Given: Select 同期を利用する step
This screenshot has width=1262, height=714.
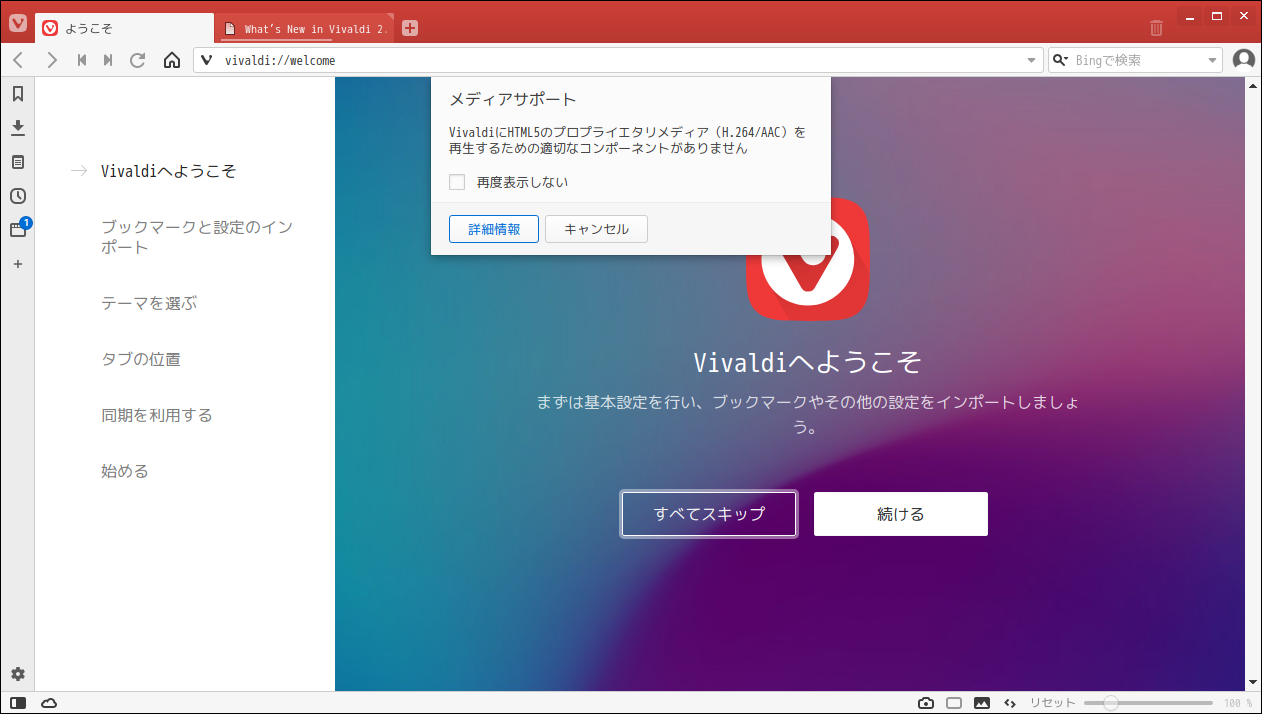Looking at the screenshot, I should 157,415.
